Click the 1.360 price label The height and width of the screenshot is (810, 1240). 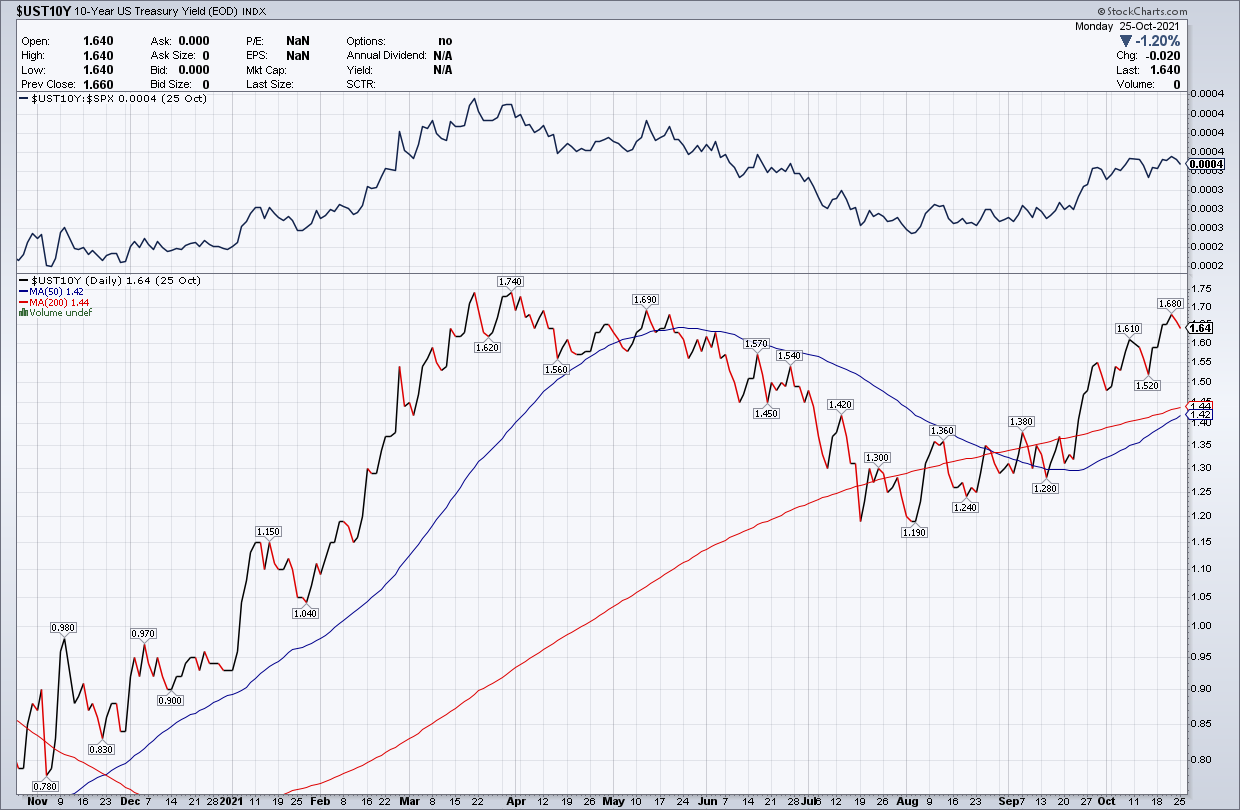943,430
